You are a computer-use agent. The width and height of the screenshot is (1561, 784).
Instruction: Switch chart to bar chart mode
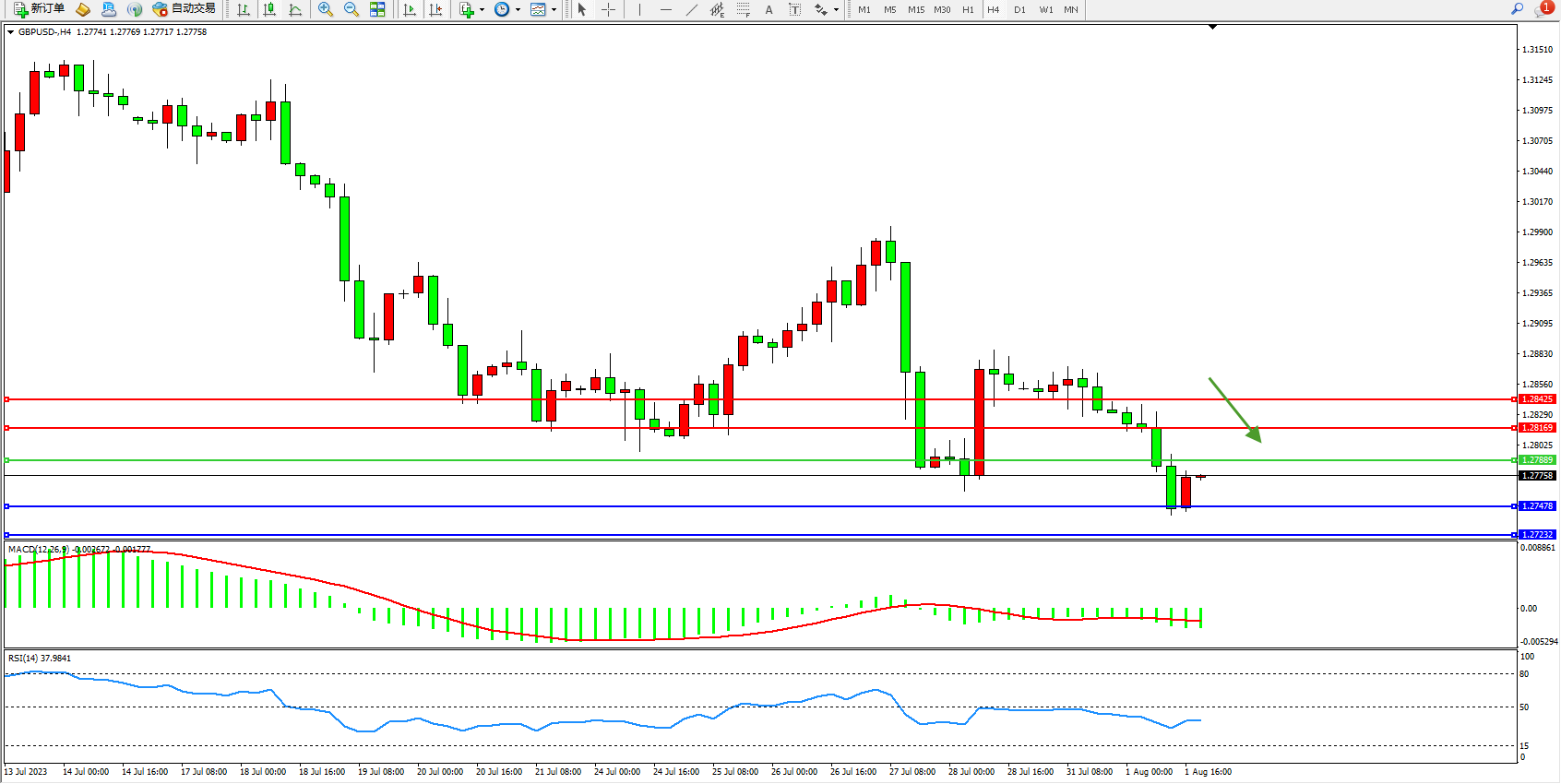(244, 9)
